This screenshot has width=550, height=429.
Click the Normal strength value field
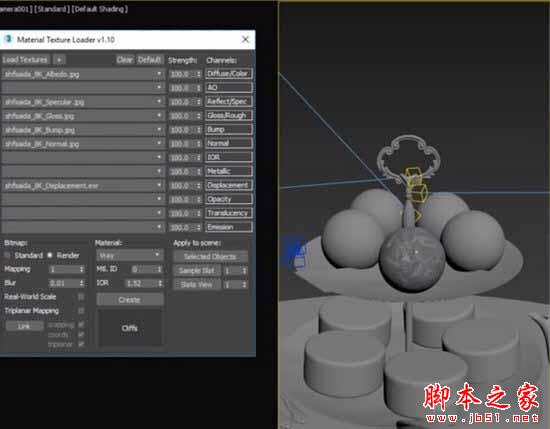(x=182, y=144)
